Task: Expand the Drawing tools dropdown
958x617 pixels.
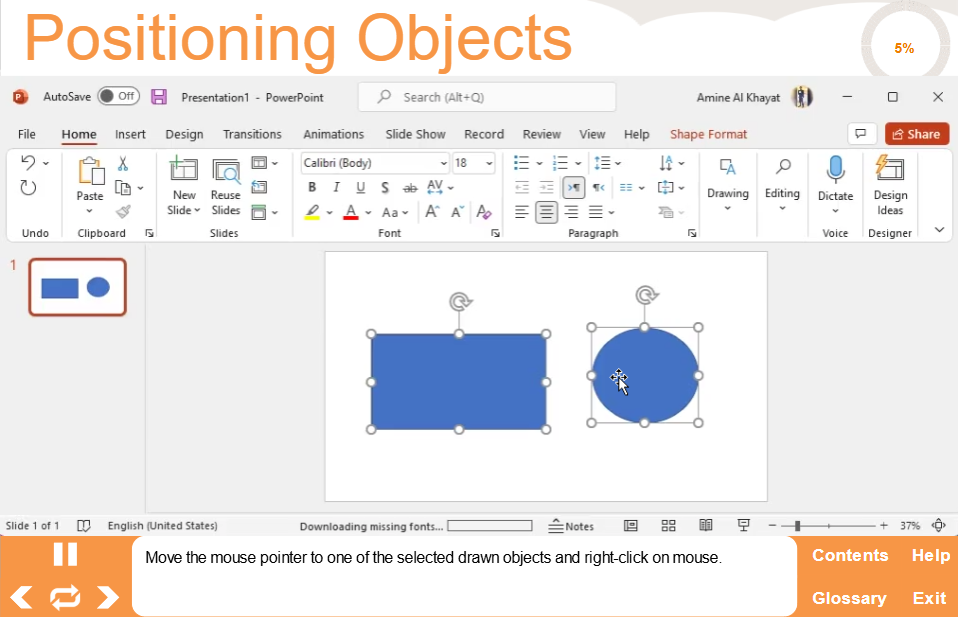Action: coord(727,186)
